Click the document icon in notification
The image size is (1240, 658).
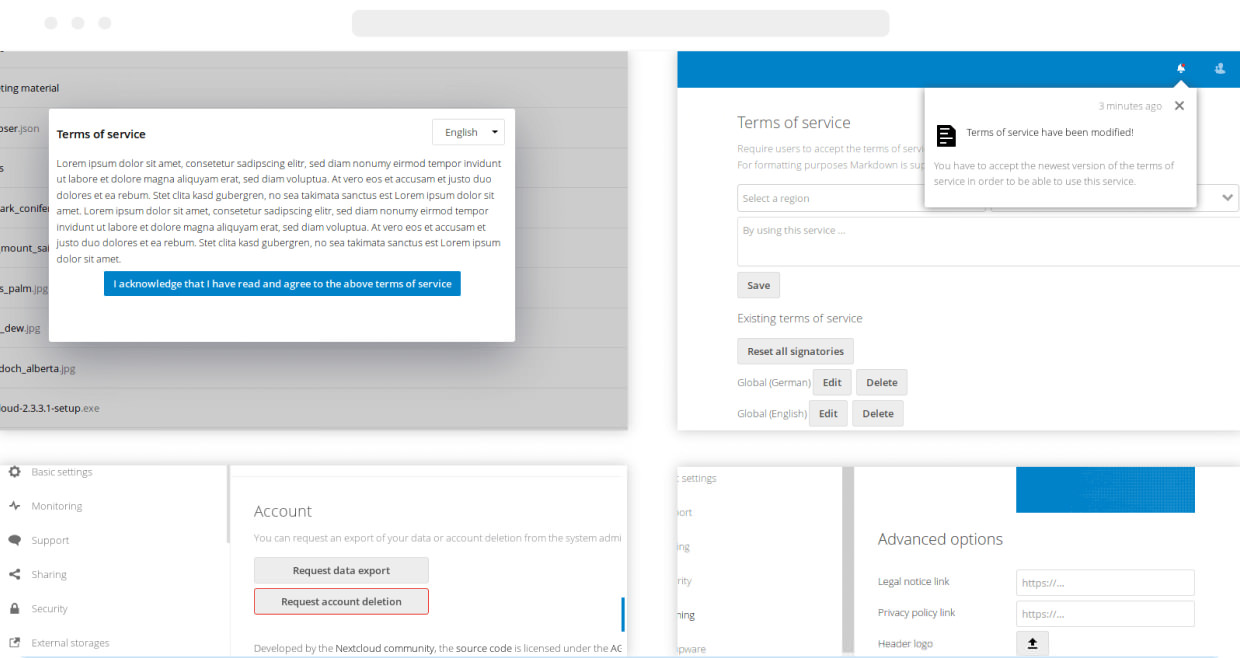point(946,136)
